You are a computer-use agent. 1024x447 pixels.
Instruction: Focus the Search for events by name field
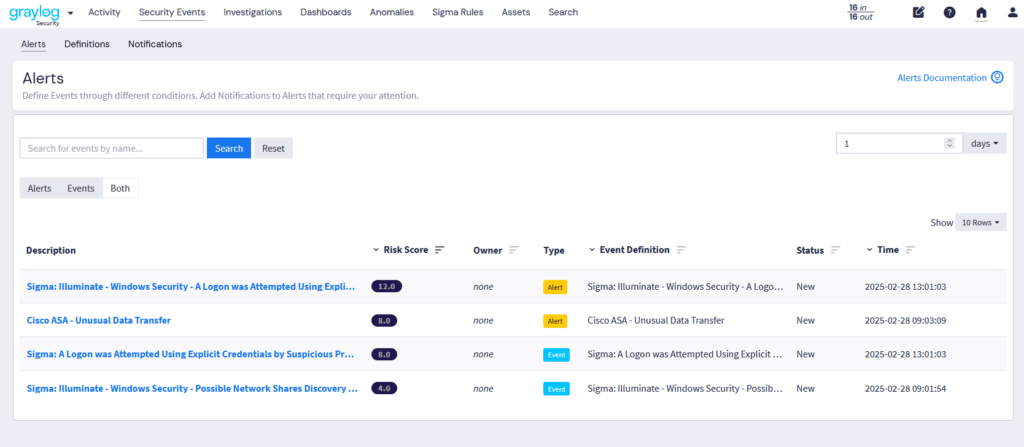click(x=112, y=149)
